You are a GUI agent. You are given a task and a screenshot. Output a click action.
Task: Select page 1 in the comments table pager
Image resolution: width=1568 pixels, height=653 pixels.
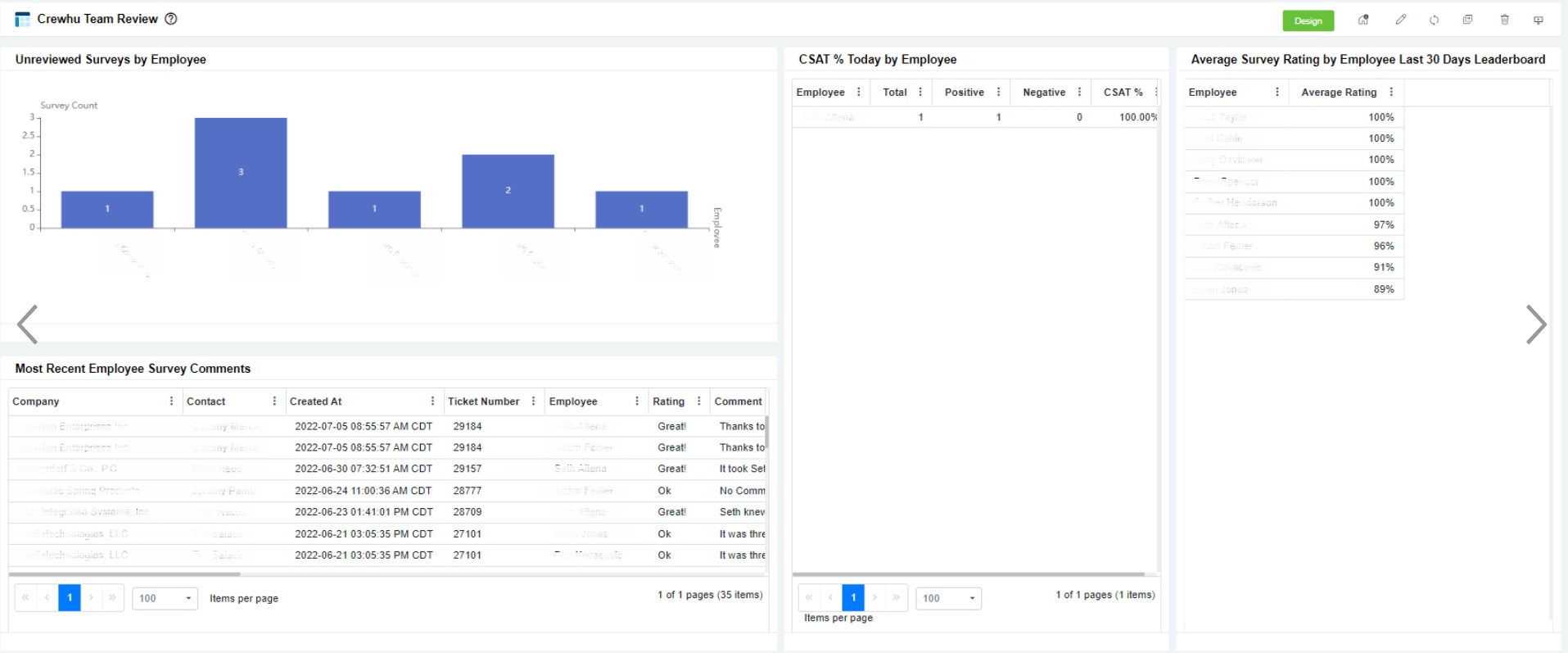point(70,598)
